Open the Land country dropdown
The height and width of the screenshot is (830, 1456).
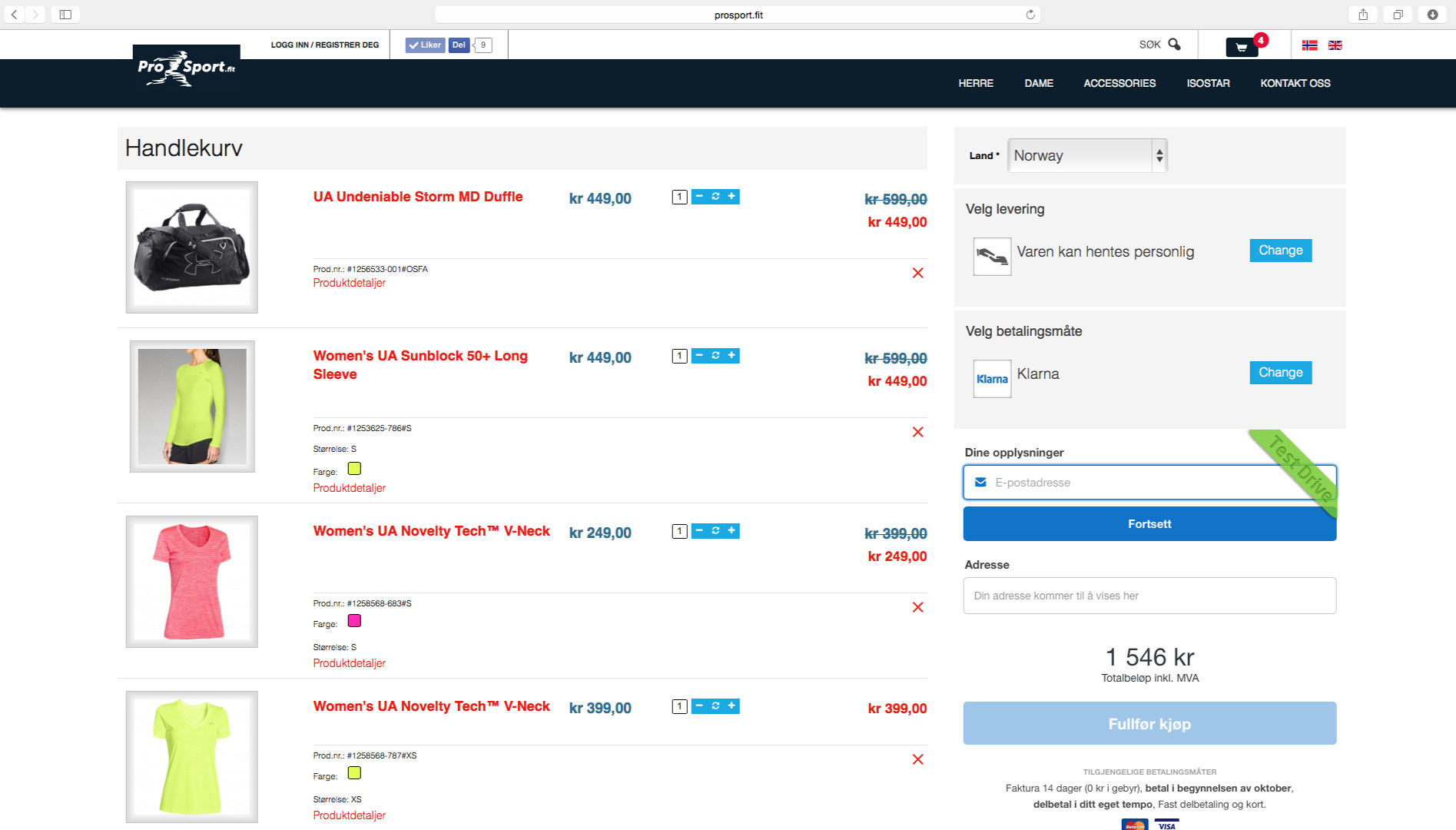(1087, 155)
